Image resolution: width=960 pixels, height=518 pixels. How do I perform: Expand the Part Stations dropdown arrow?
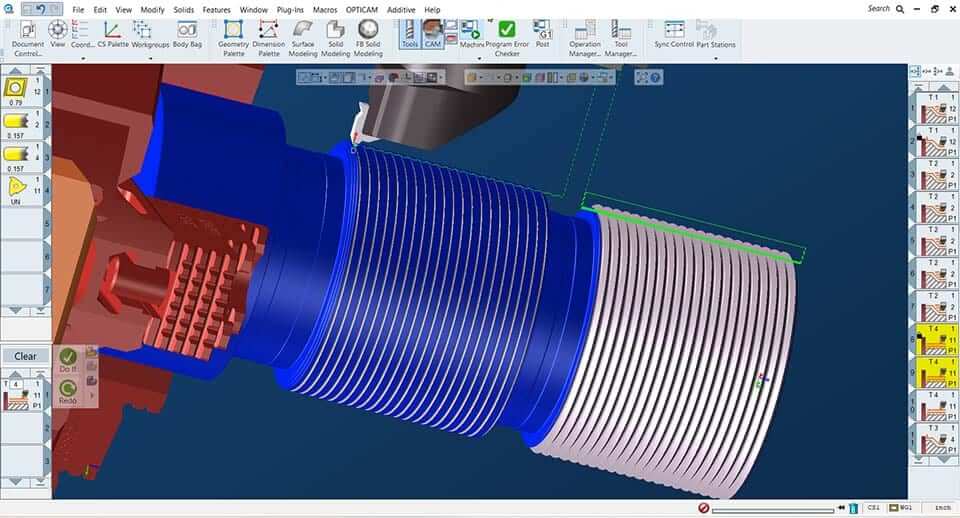[716, 58]
